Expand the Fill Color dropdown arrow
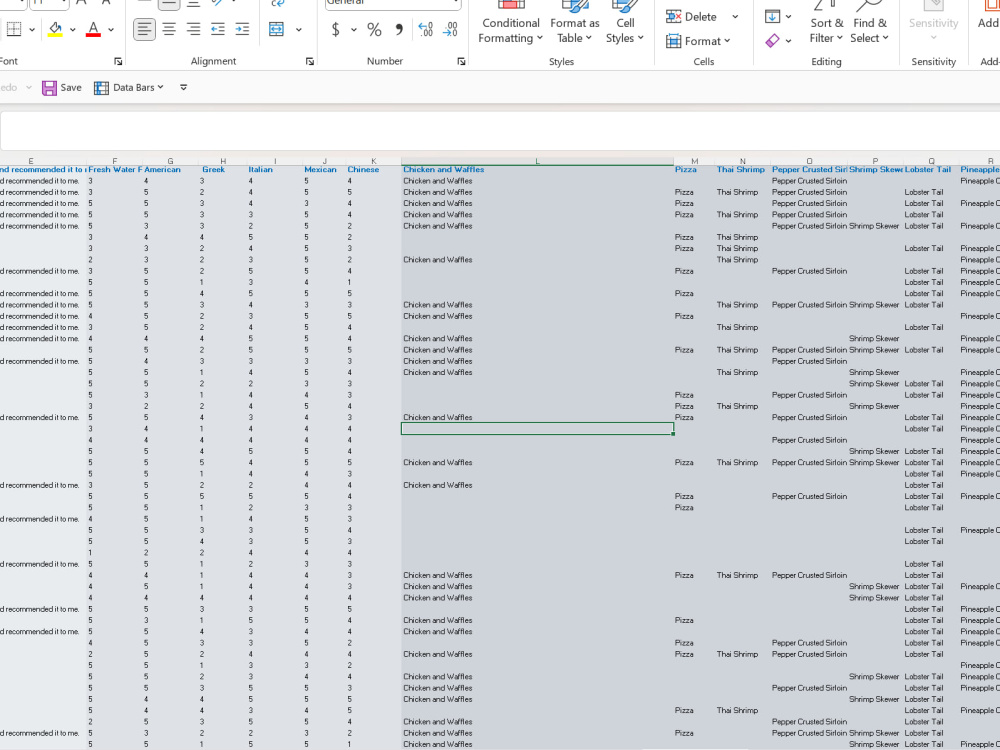 point(73,29)
